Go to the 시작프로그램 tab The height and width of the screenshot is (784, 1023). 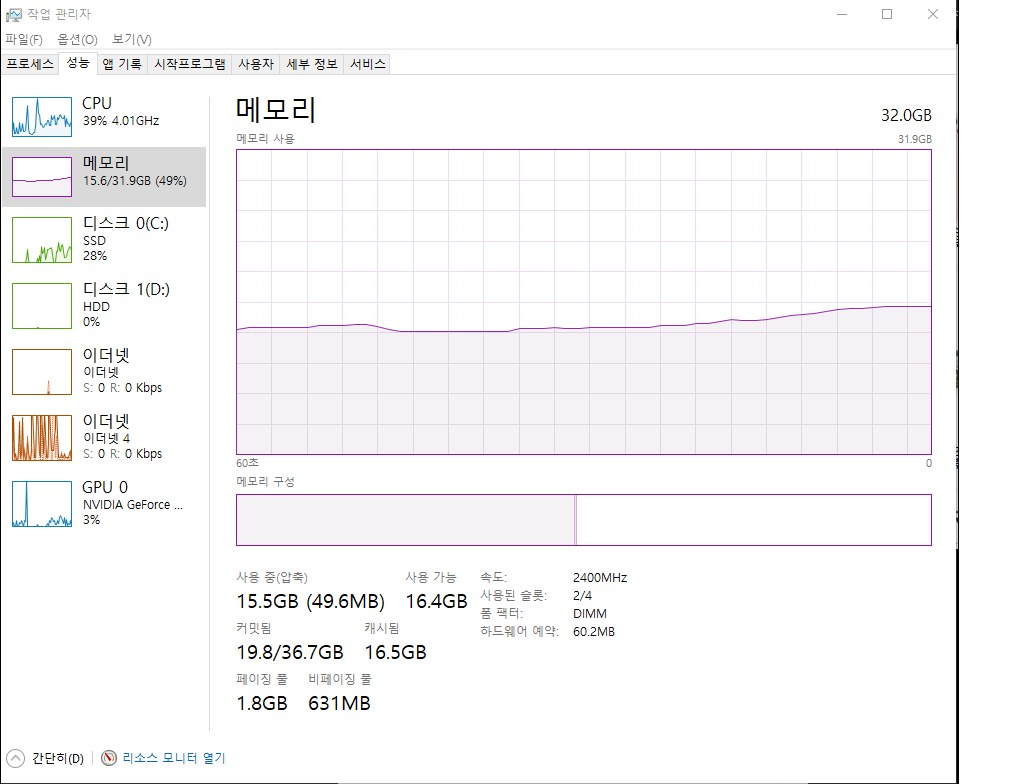coord(189,64)
